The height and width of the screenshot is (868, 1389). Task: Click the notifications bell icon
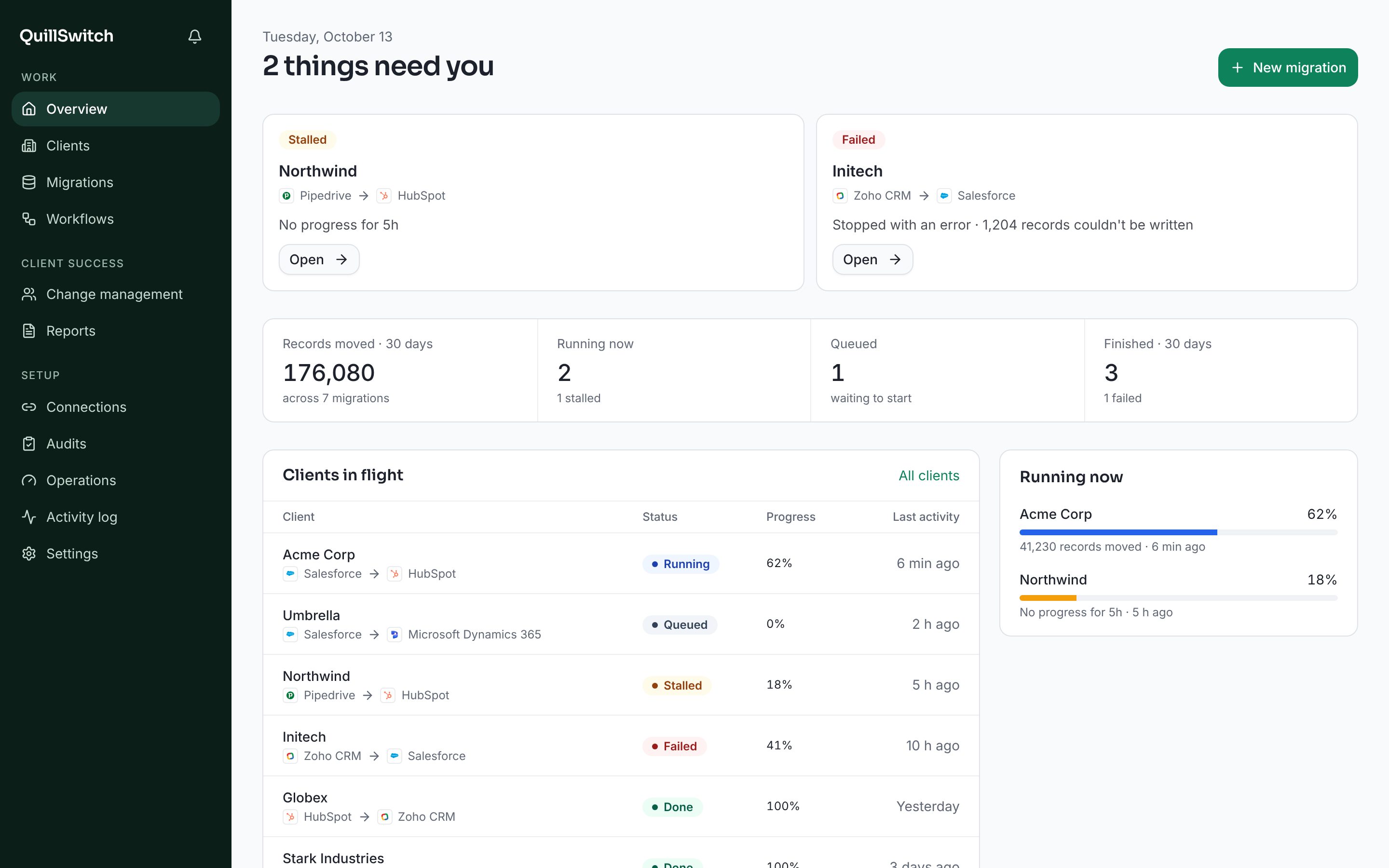tap(194, 36)
